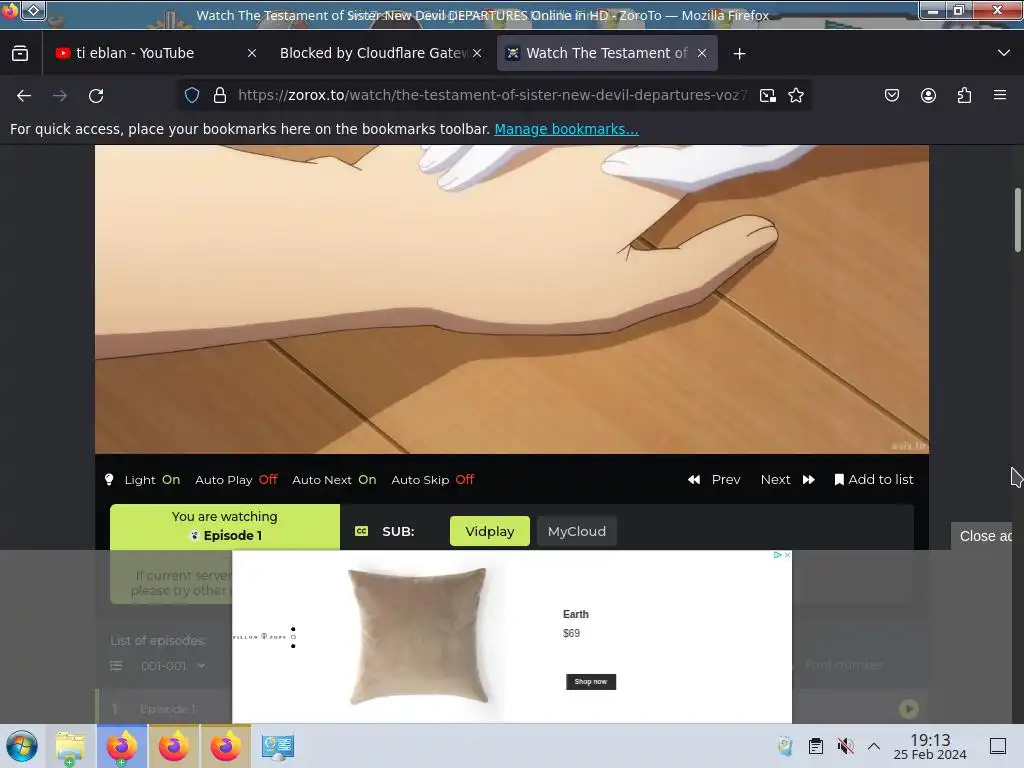Toggle Auto Play setting
The width and height of the screenshot is (1024, 768).
pos(236,480)
